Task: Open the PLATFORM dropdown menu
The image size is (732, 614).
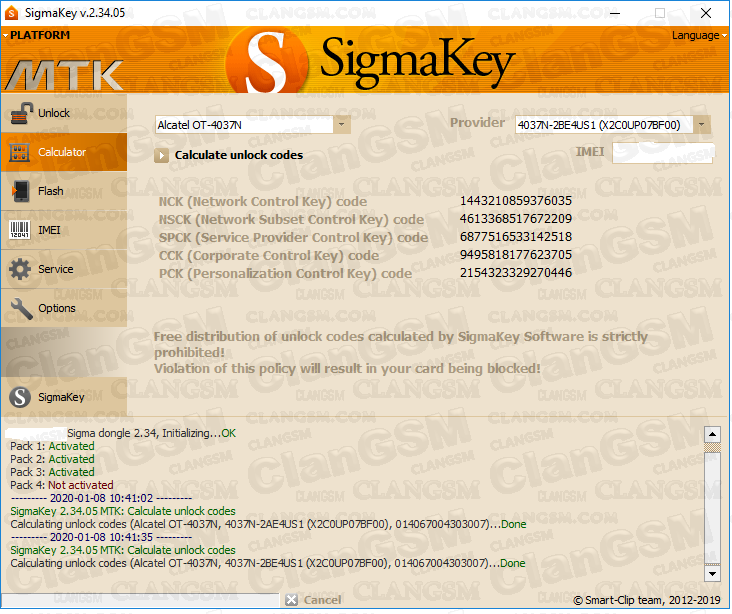Action: pyautogui.click(x=36, y=35)
